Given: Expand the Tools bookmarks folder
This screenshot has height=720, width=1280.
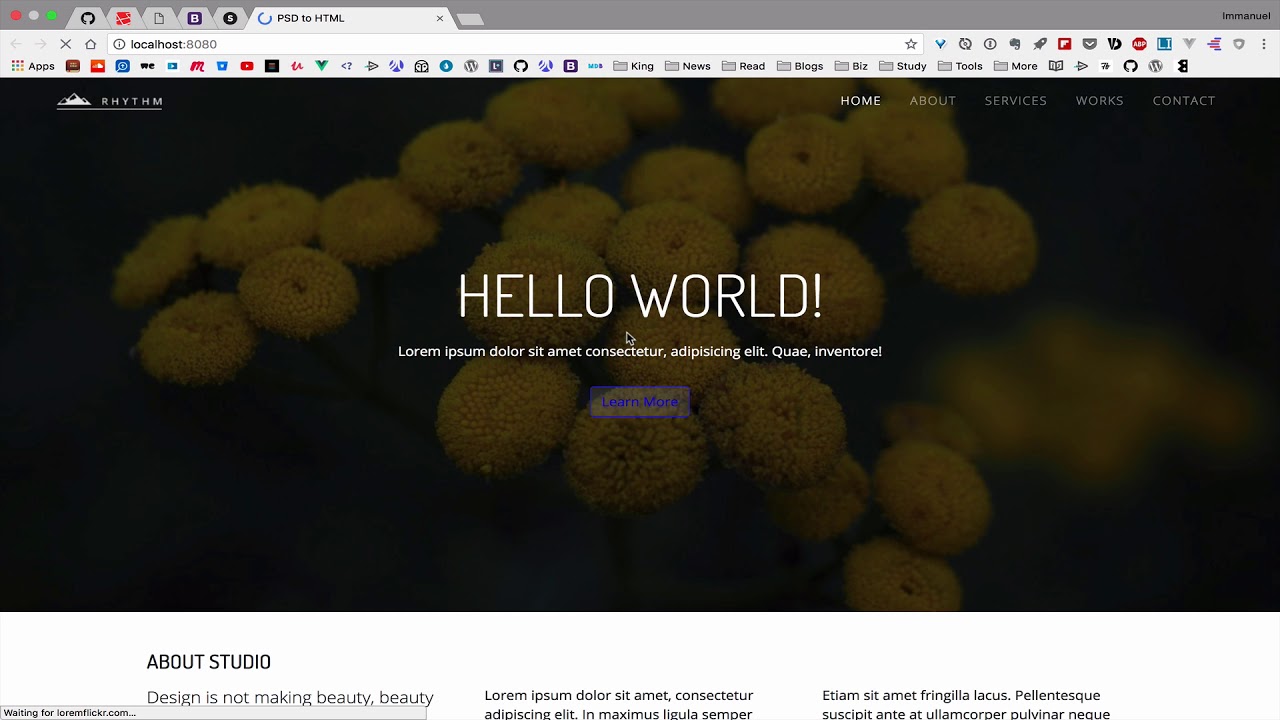Looking at the screenshot, I should 960,66.
